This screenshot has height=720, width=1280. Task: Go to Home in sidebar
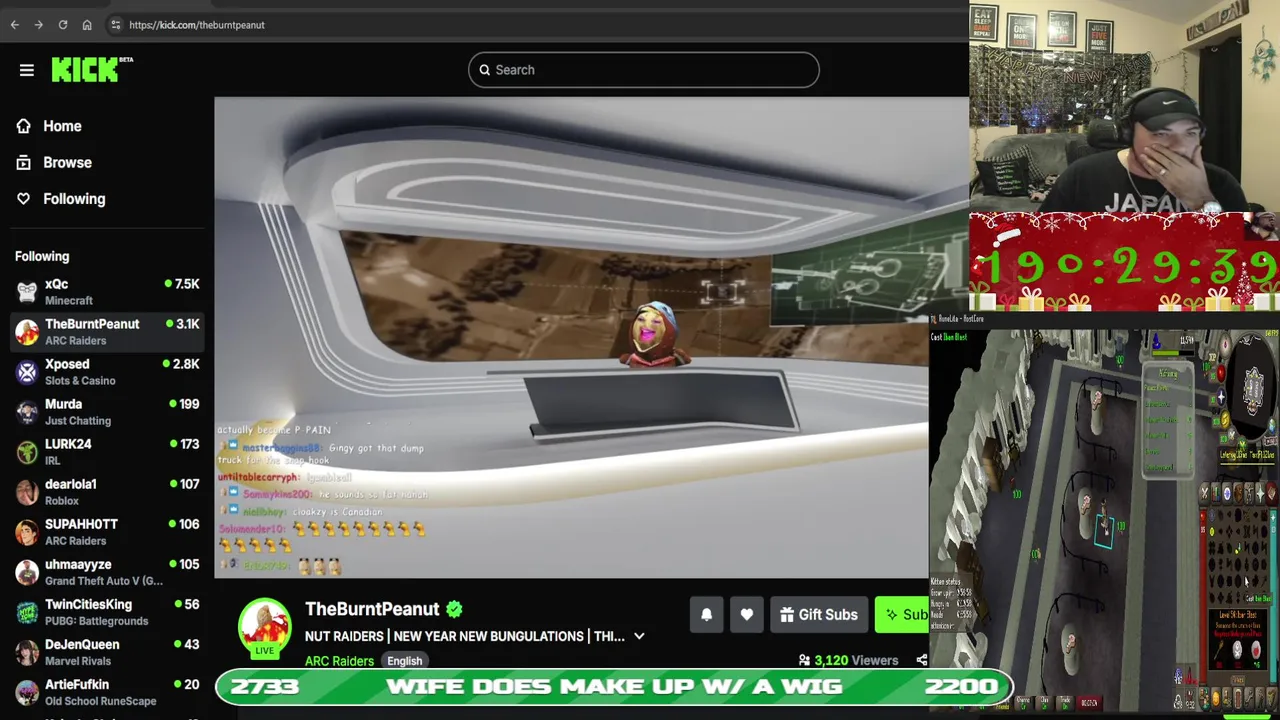click(62, 126)
